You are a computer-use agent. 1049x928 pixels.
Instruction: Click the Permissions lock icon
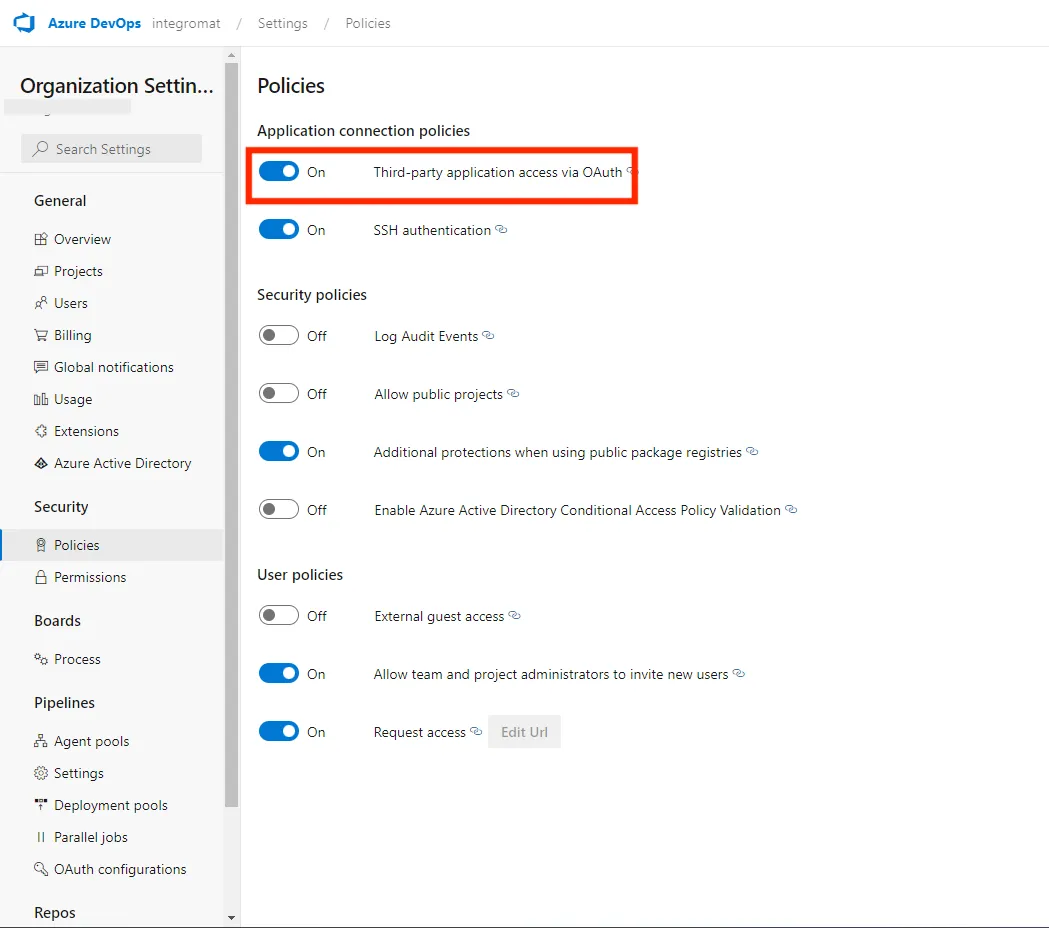point(41,577)
